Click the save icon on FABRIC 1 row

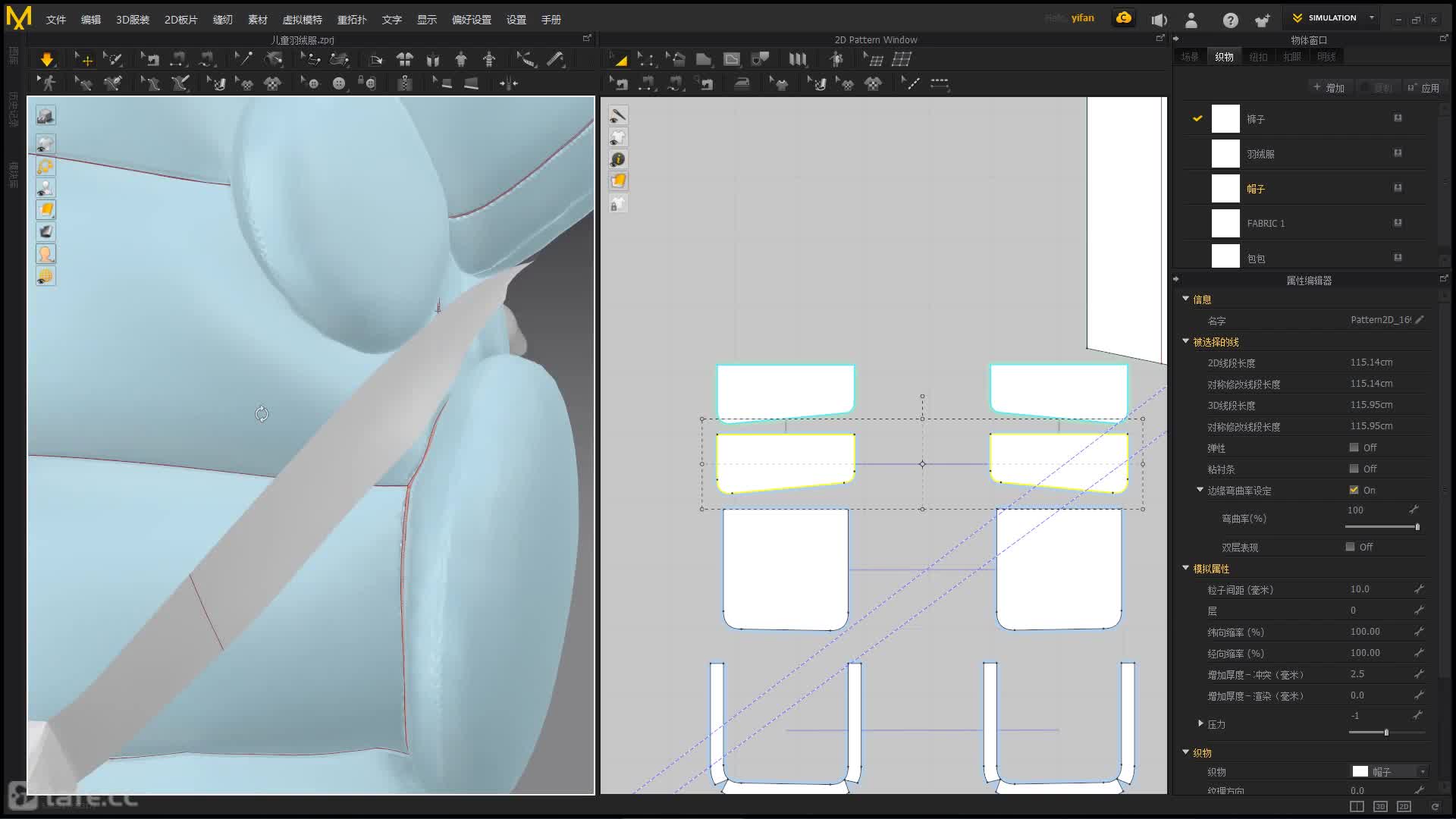[1398, 223]
